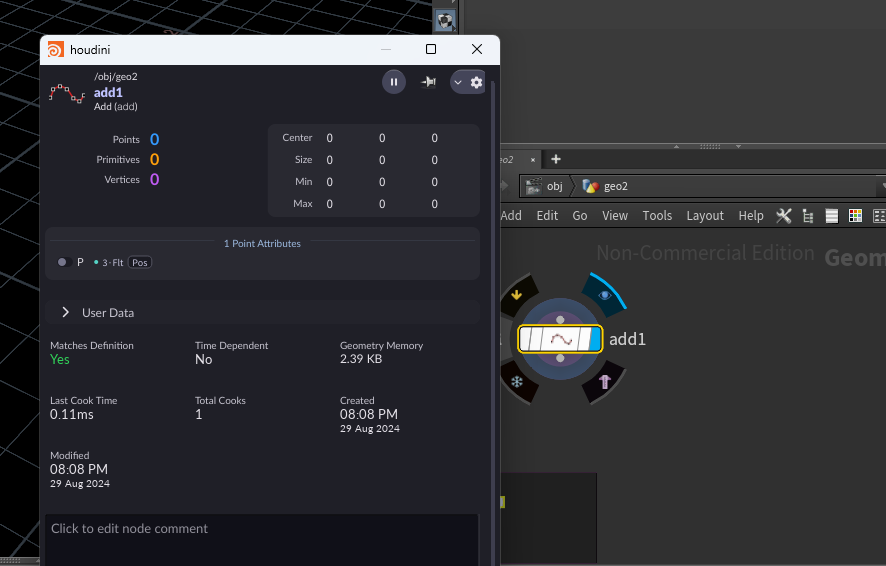Screen dimensions: 886x566
Task: Click to edit node comment field
Action: 262,539
